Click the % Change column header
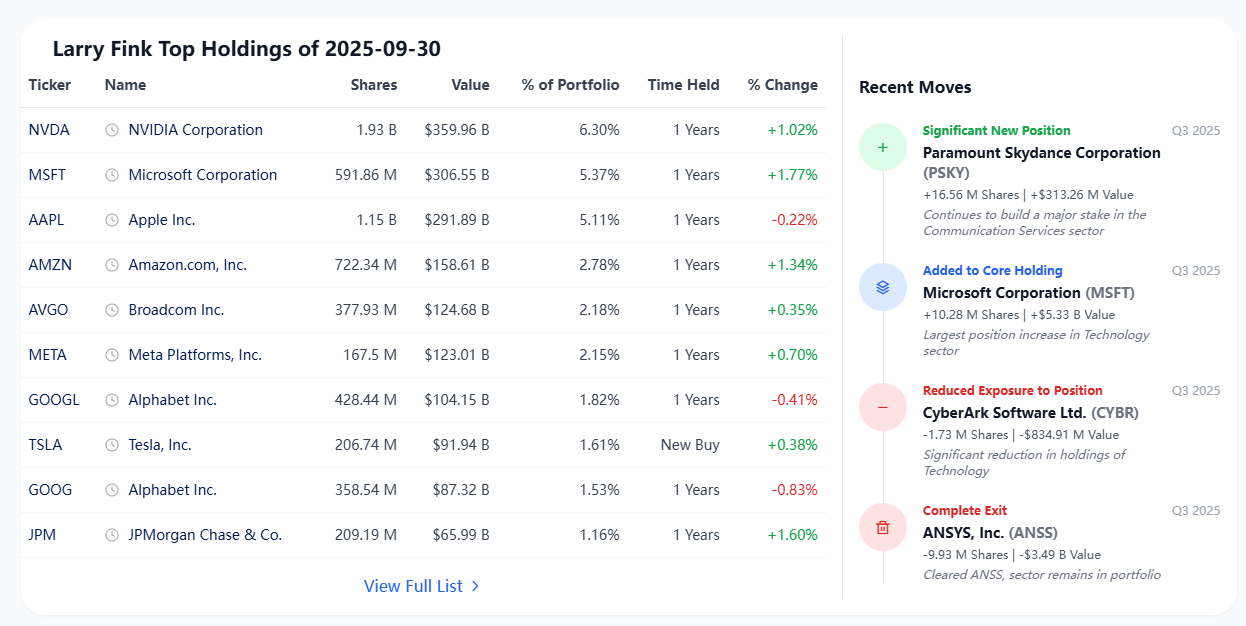The image size is (1246, 626). 783,85
